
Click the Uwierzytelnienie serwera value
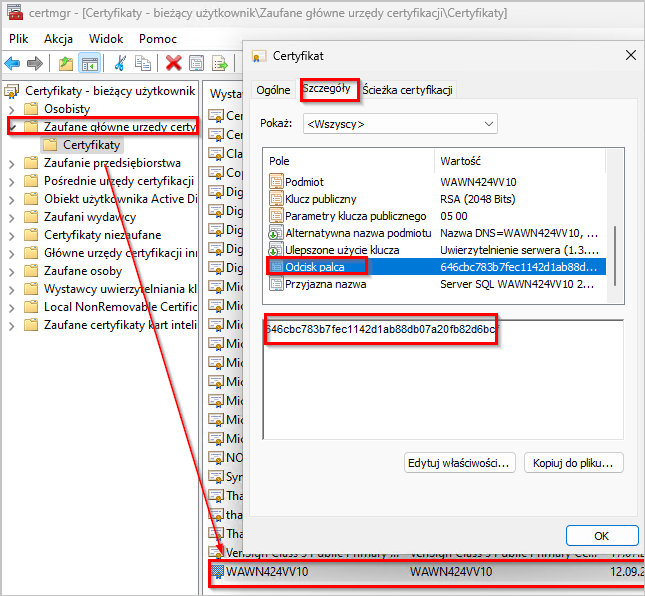[519, 250]
